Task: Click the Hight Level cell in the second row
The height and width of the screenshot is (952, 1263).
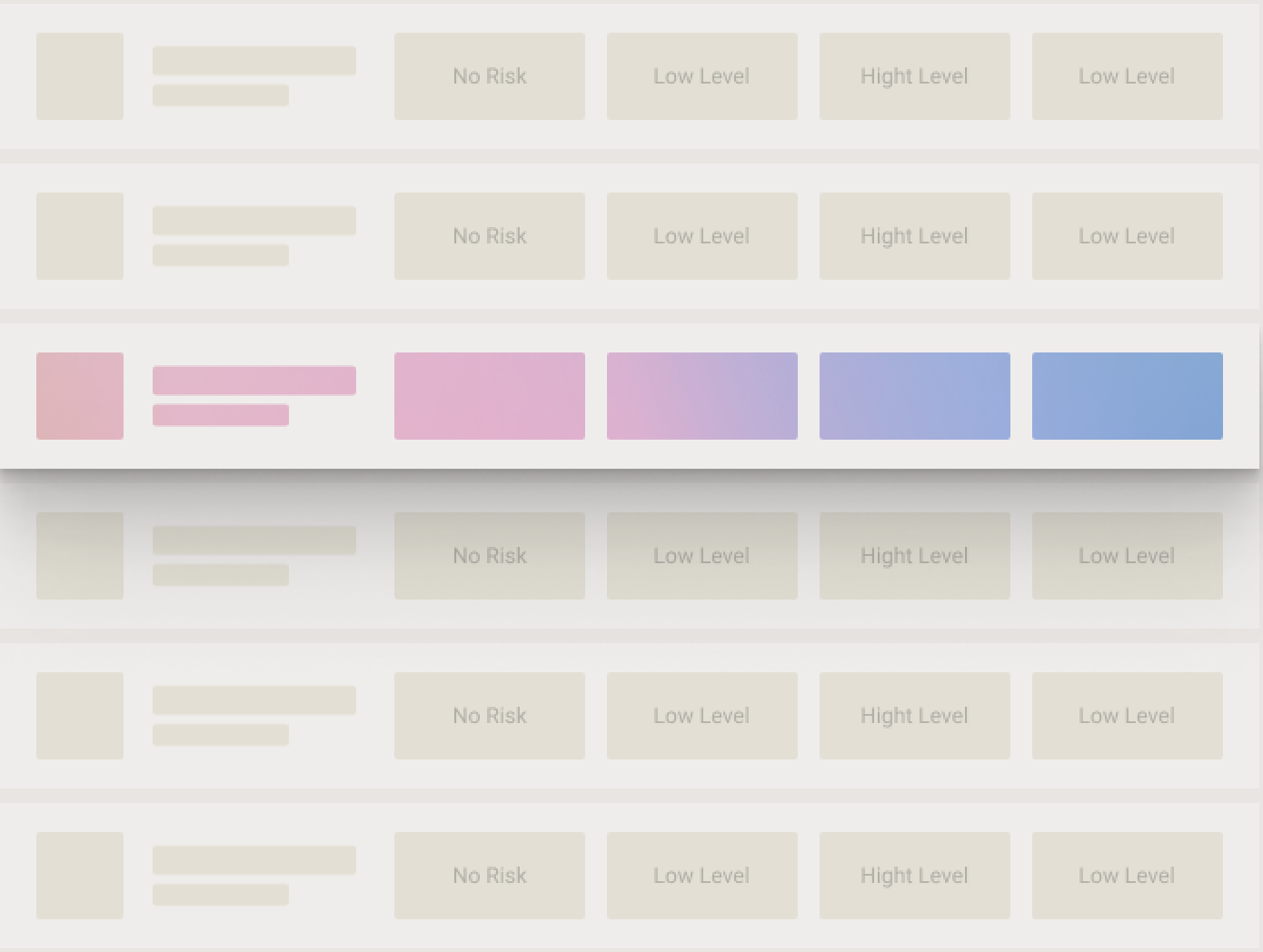Action: point(914,236)
